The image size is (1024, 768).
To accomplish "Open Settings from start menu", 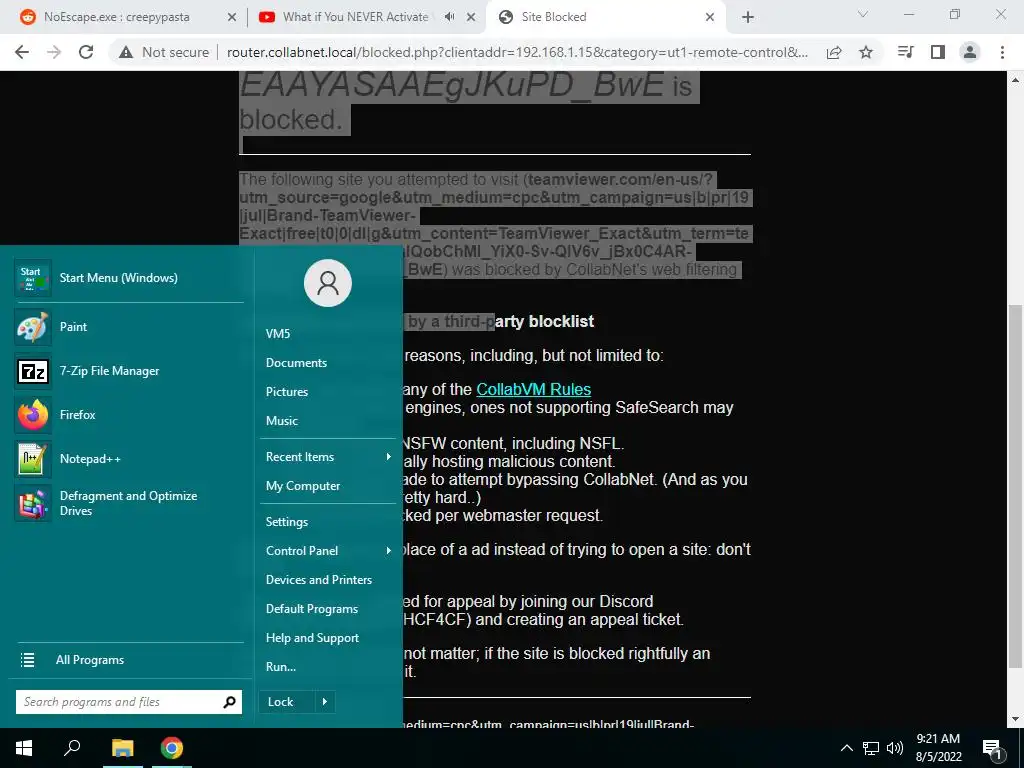I will point(328,522).
